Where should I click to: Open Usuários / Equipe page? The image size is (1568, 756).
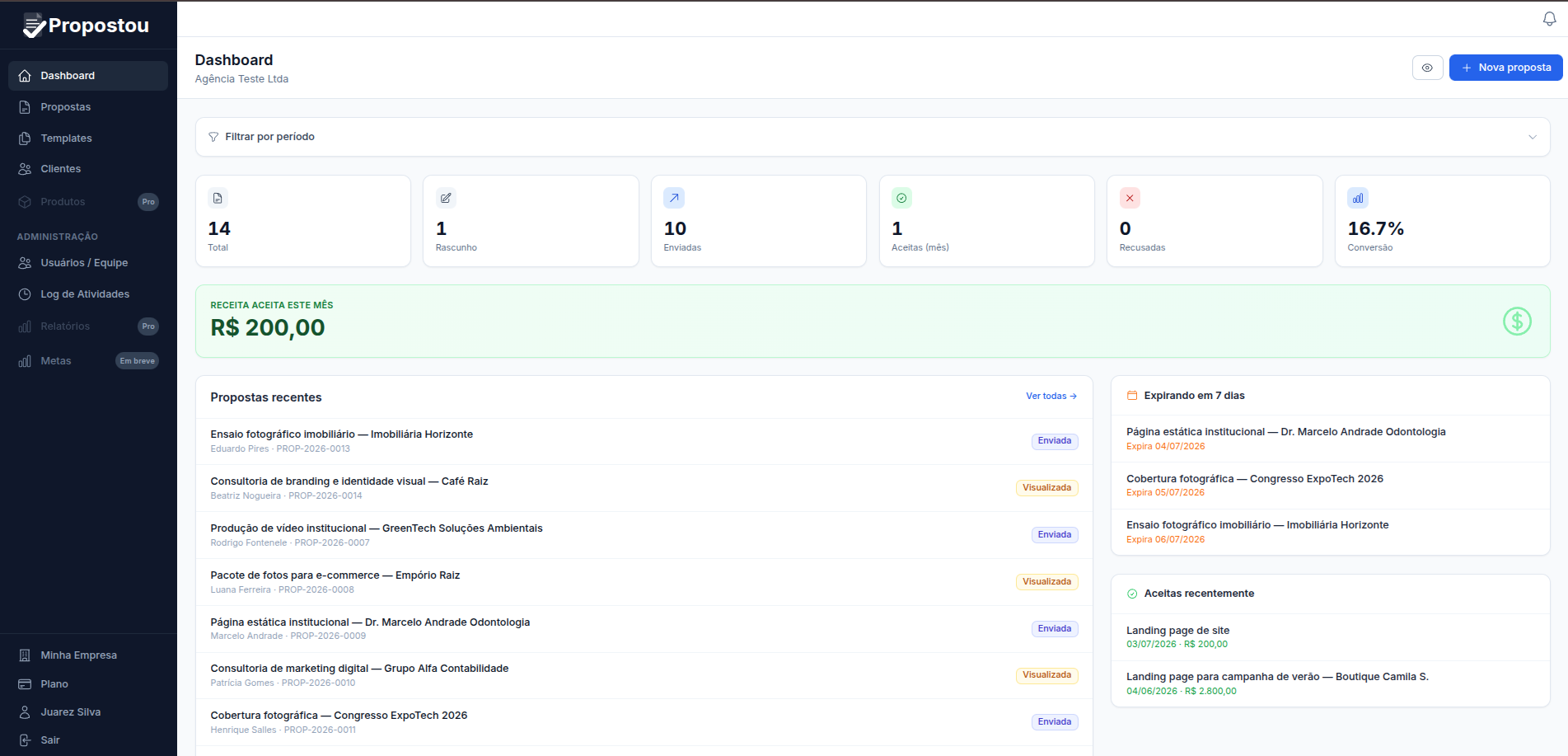click(x=88, y=263)
